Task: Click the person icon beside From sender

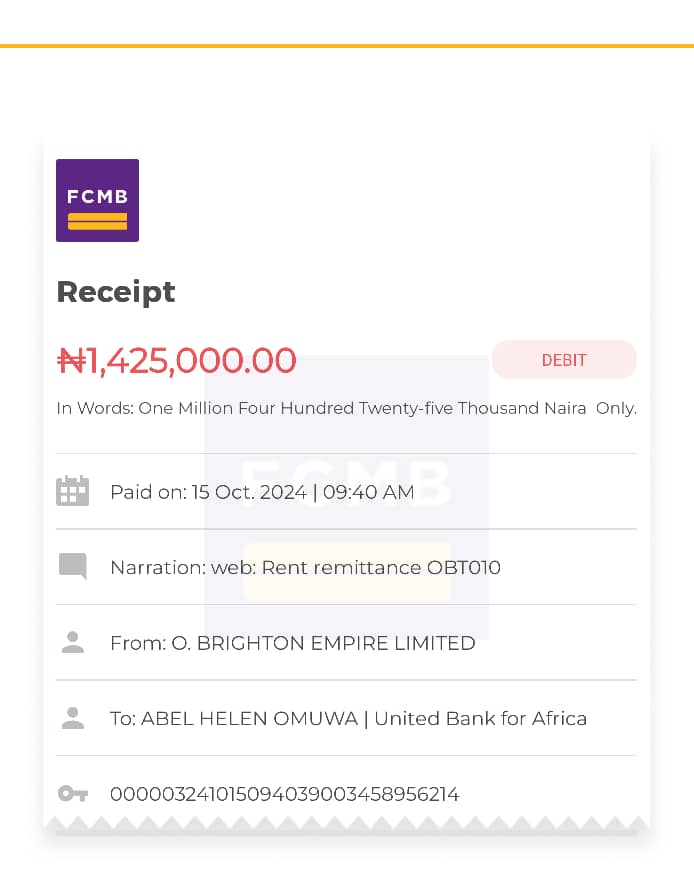Action: (x=73, y=643)
